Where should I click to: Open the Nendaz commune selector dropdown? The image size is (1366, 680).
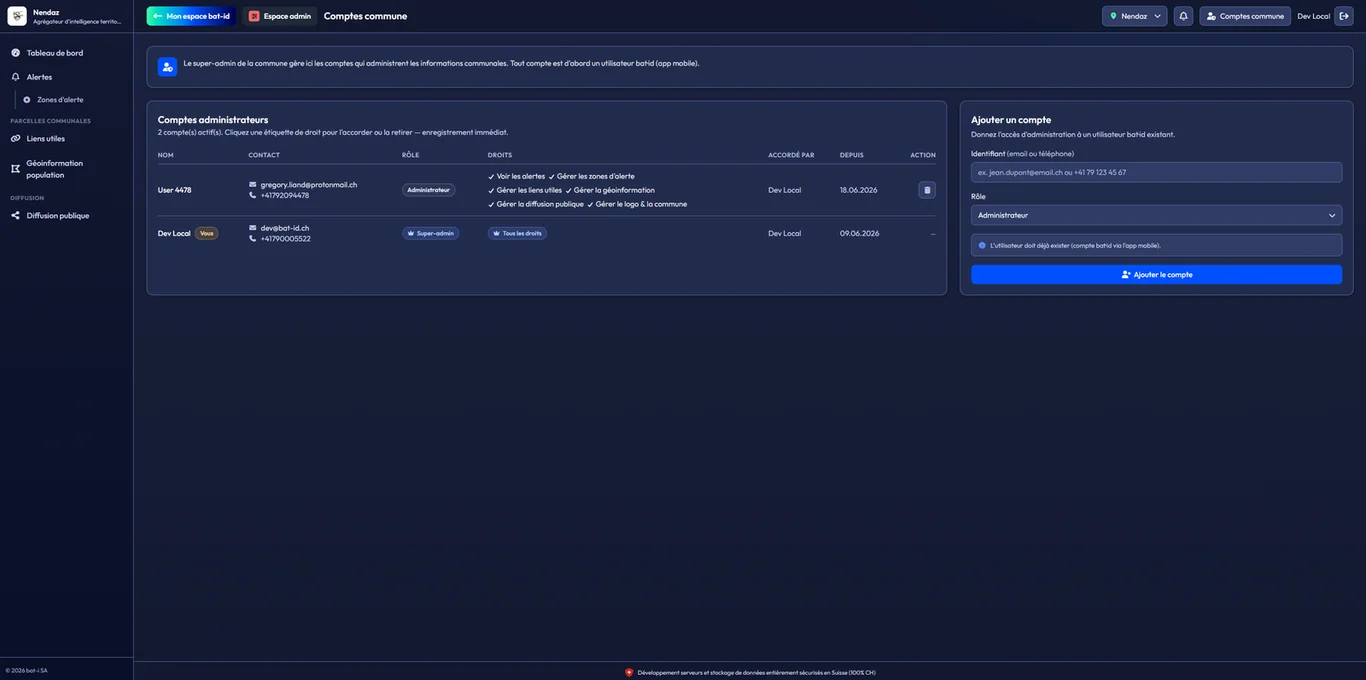coord(1134,16)
